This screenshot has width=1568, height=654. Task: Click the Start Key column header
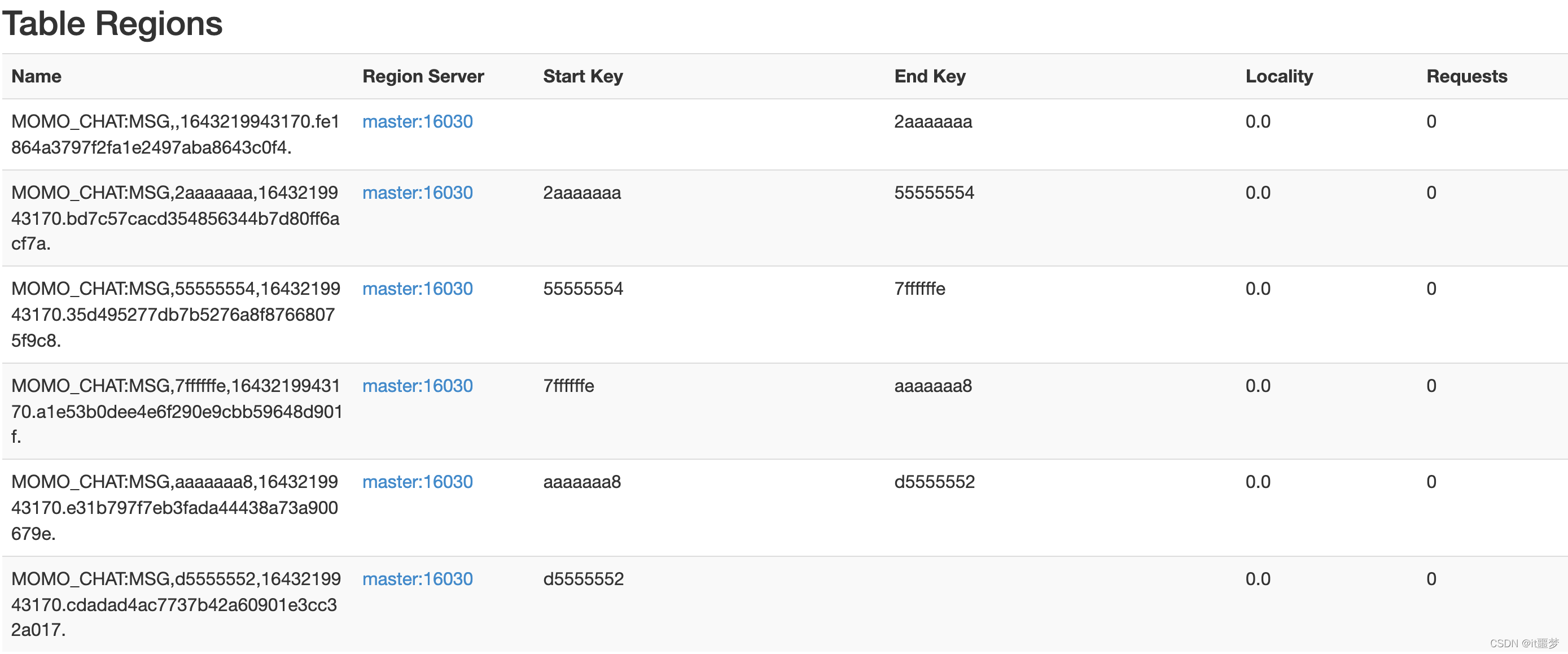click(583, 77)
